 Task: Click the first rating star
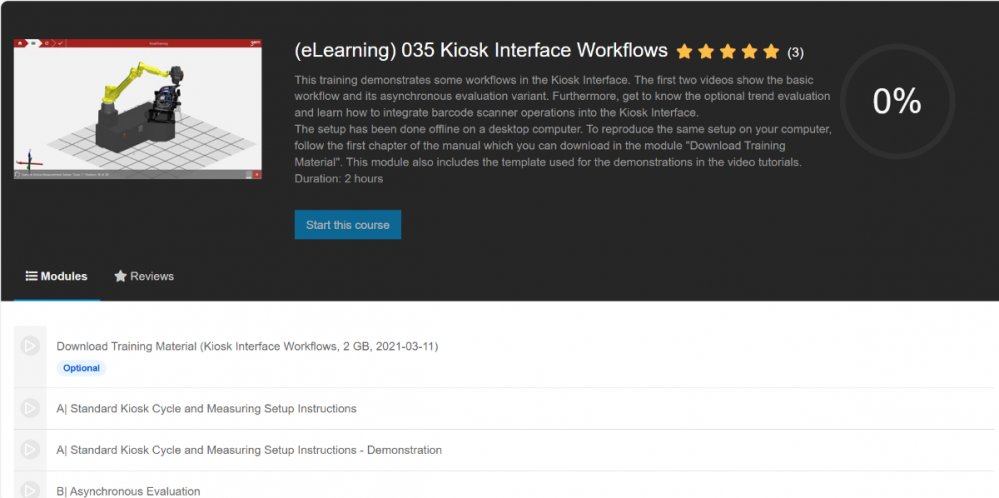coord(685,51)
